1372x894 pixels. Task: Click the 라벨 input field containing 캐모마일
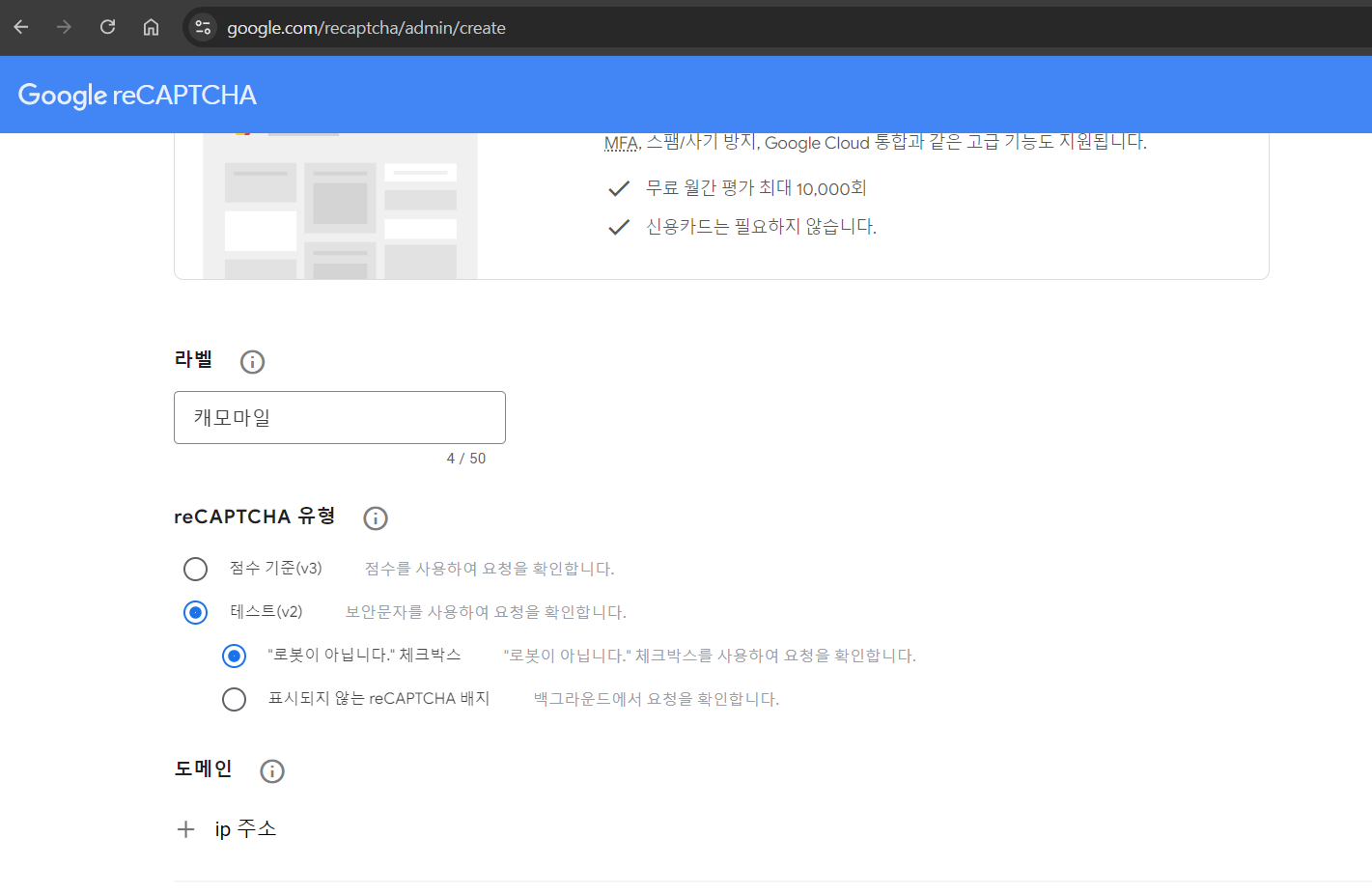point(340,417)
